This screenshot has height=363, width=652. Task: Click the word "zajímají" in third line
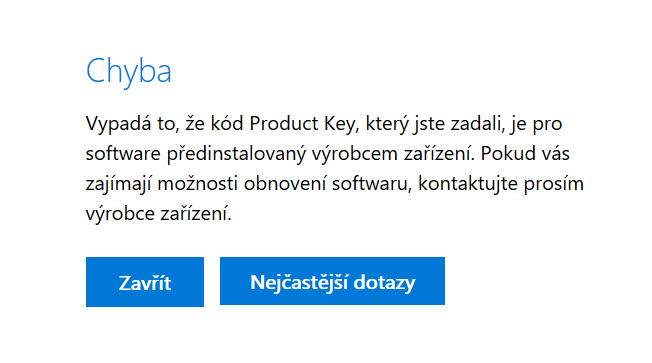(x=119, y=184)
